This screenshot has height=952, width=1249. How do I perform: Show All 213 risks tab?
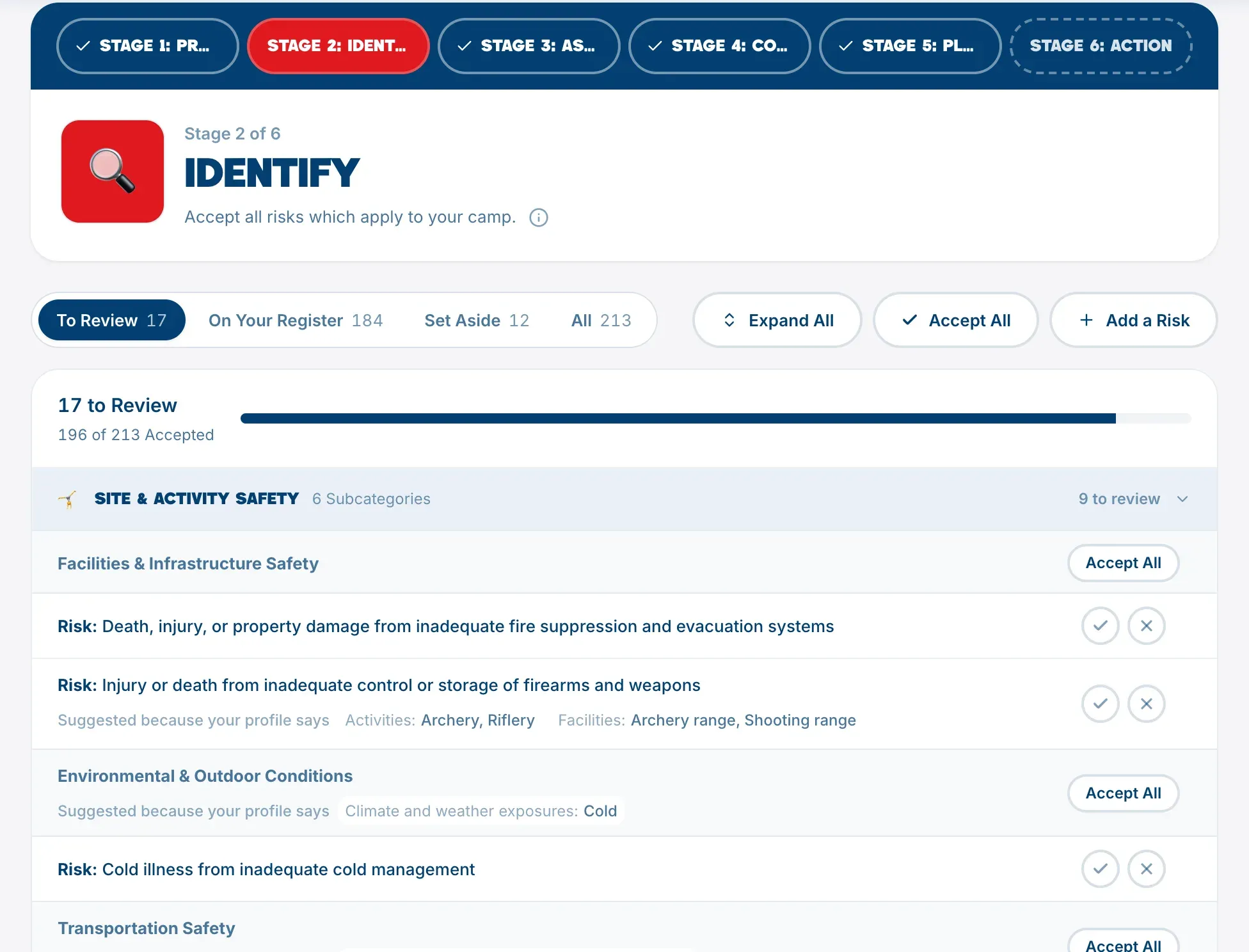pos(601,320)
